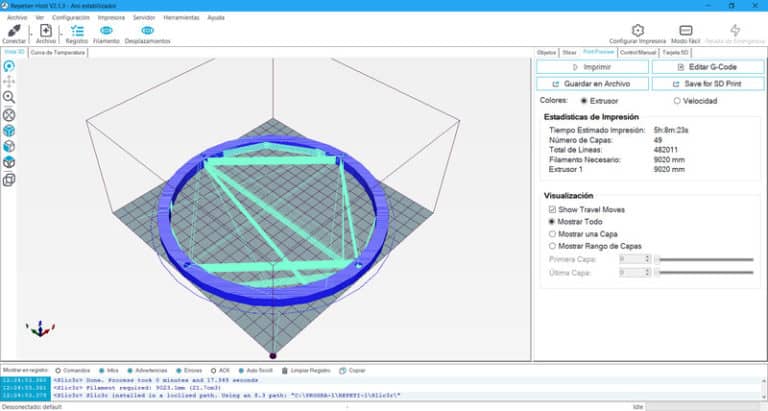Select the Velocidad color radio button
The height and width of the screenshot is (411, 768).
coord(677,101)
